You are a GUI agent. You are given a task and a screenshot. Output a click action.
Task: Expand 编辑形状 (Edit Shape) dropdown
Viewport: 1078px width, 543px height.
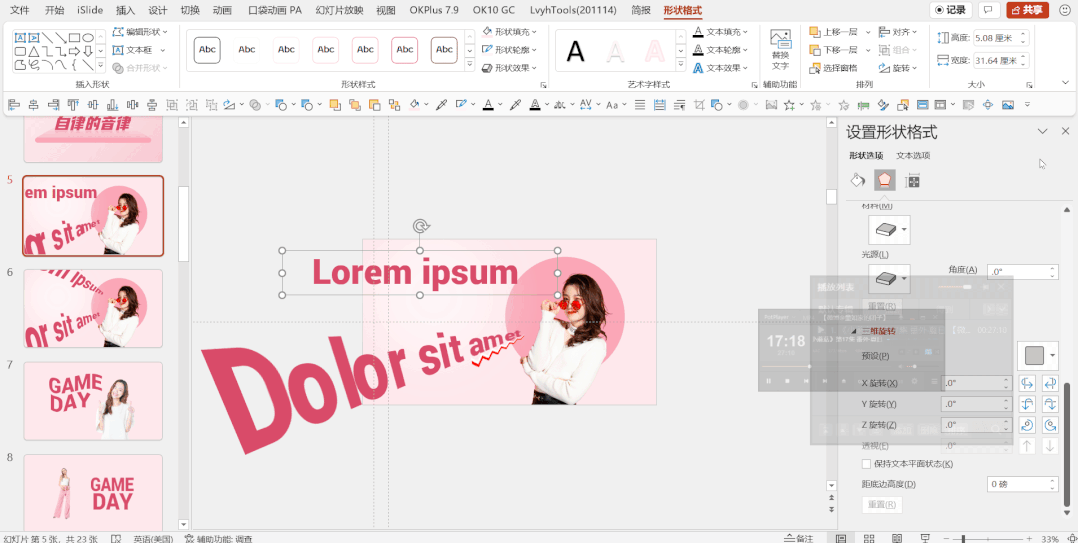click(140, 32)
